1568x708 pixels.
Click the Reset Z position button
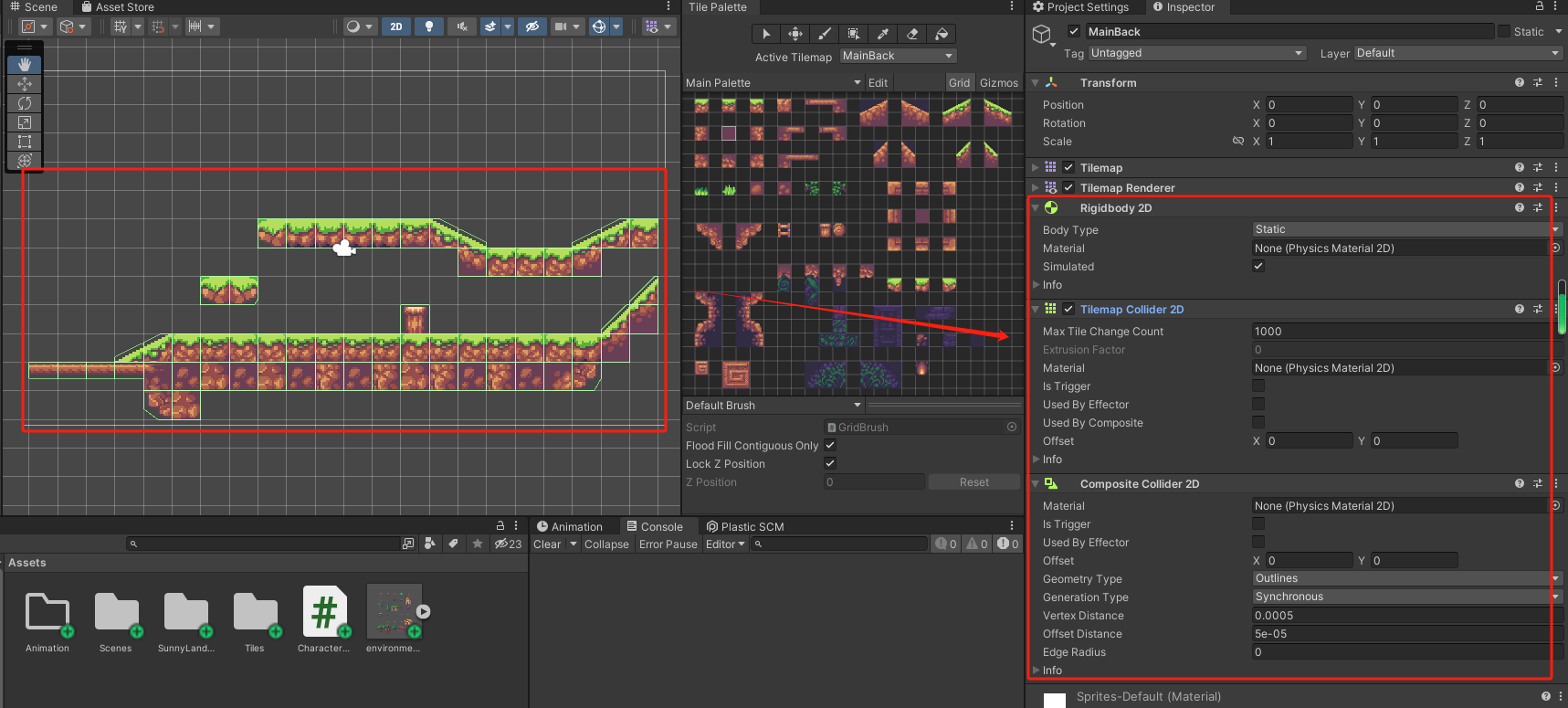coord(973,481)
